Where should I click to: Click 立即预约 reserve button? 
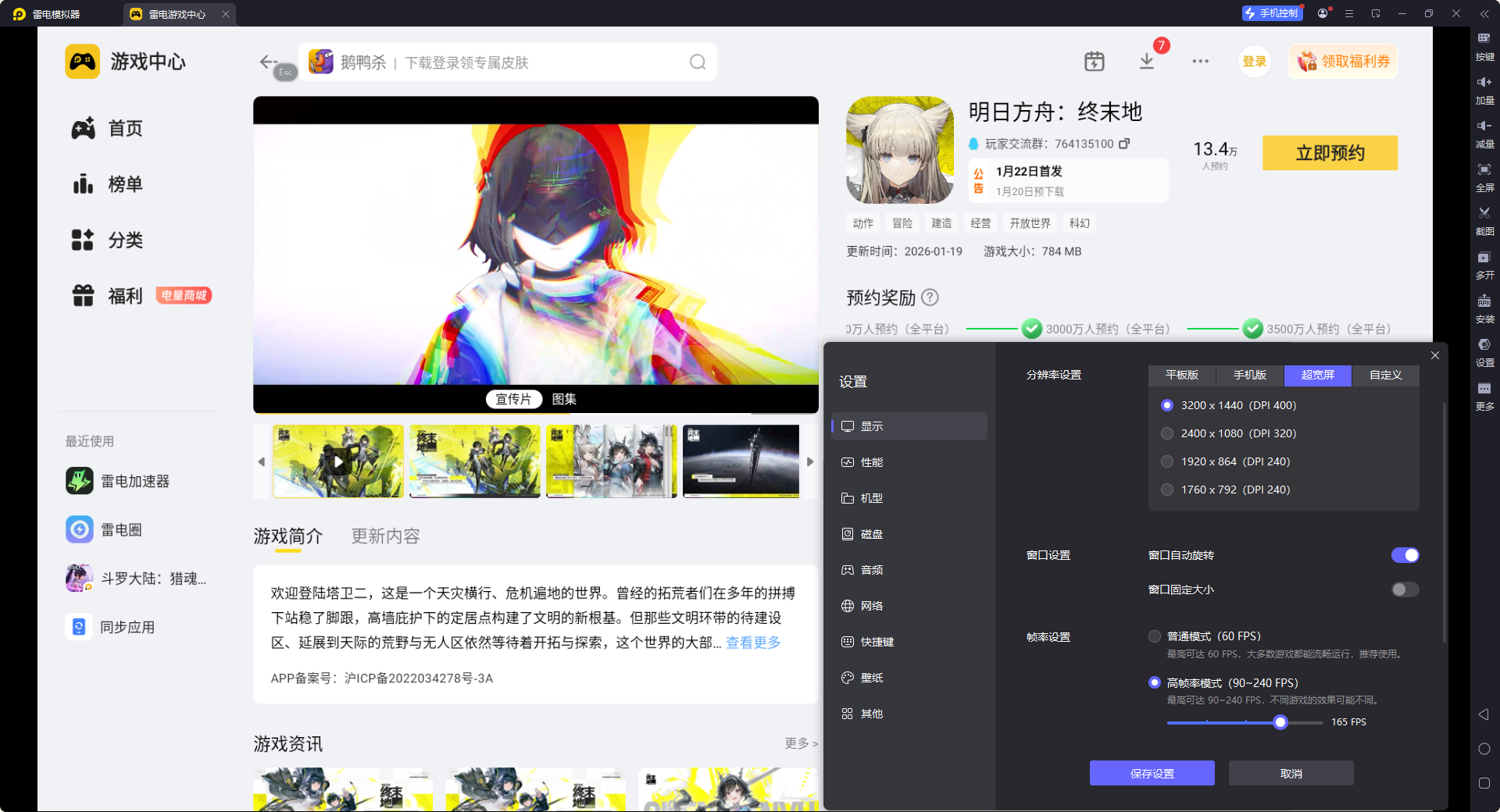pos(1330,153)
